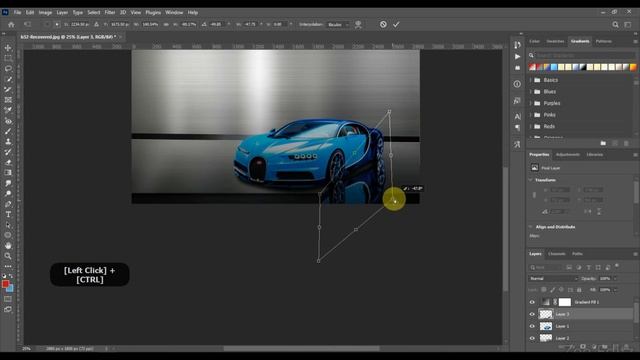Select the Pen tool

(8, 204)
